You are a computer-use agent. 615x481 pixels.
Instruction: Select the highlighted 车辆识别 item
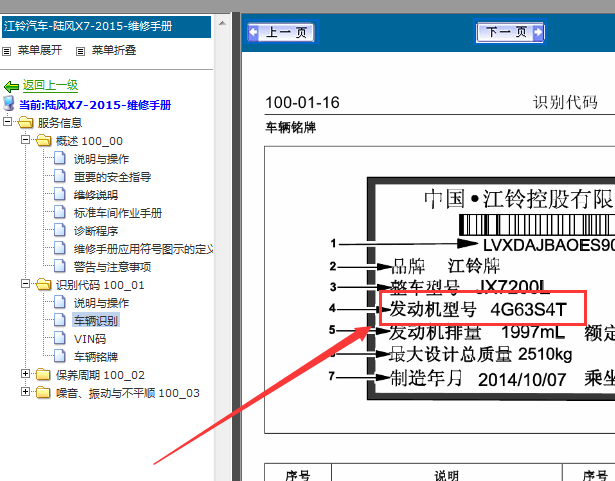click(x=96, y=321)
